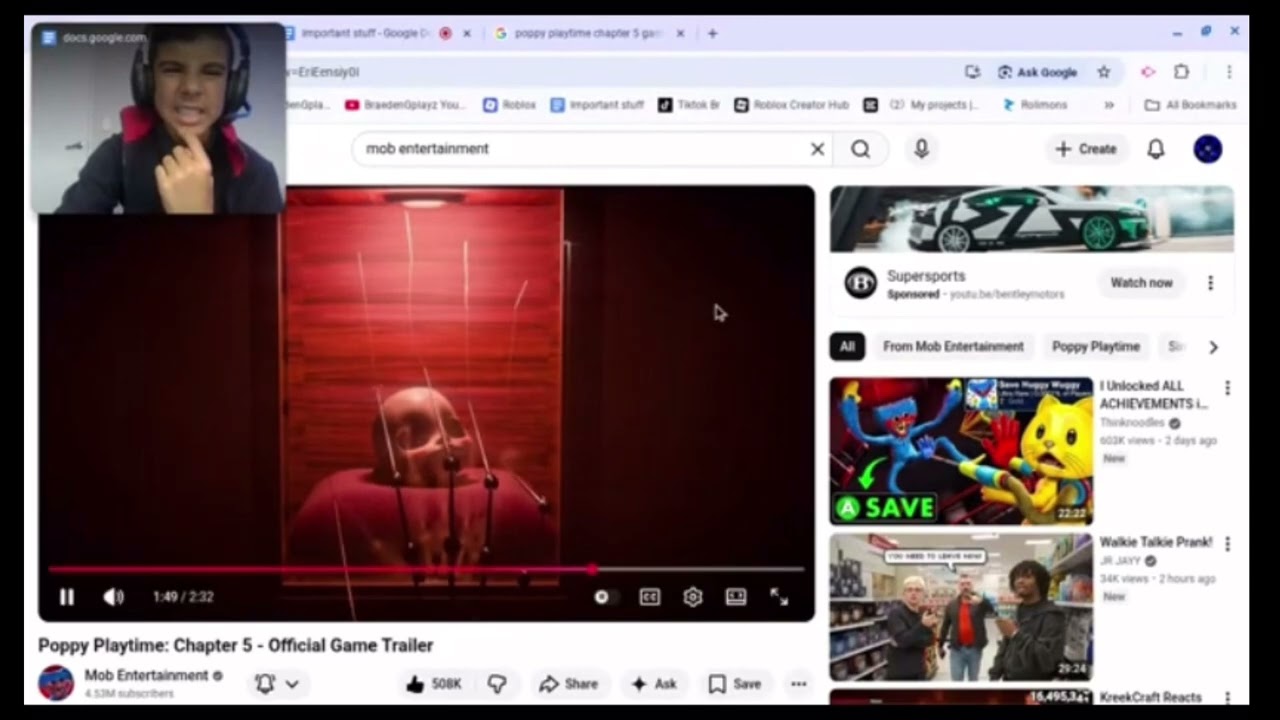
Task: Open the BraedenGplayz YouTube bookmark
Action: [405, 105]
